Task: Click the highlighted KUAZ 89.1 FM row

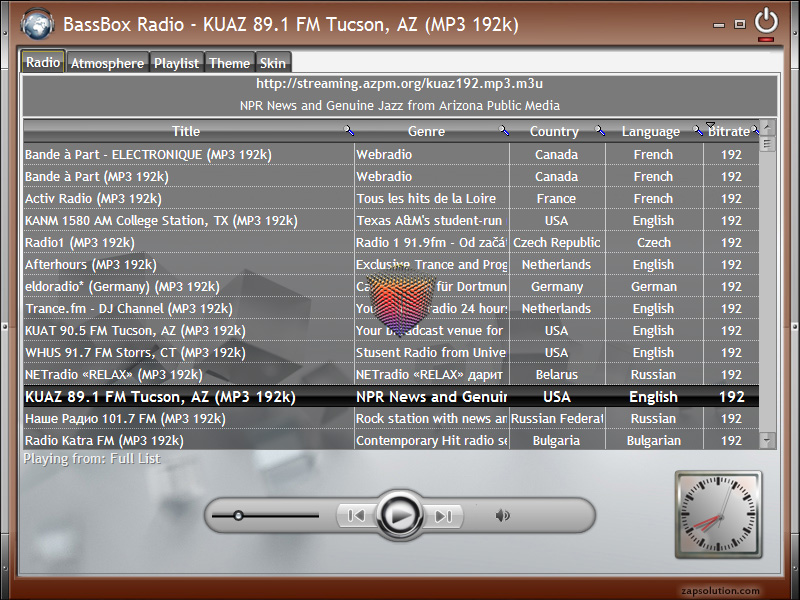Action: pos(391,396)
